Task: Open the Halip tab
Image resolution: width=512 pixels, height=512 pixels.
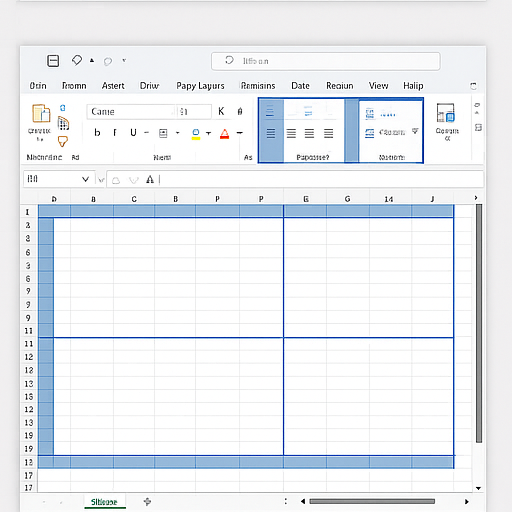Action: pos(413,86)
